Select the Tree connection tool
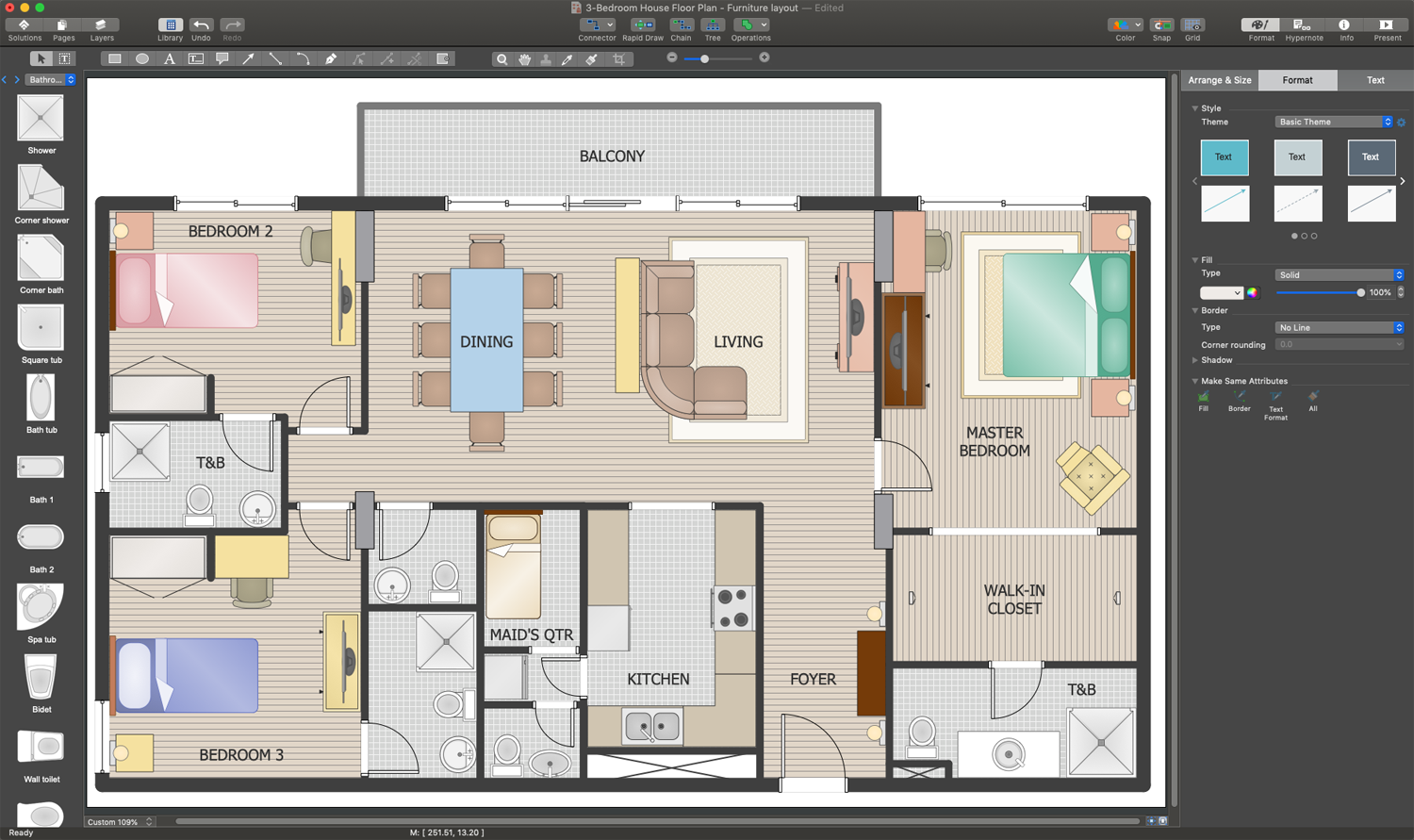The width and height of the screenshot is (1414, 840). 713,25
